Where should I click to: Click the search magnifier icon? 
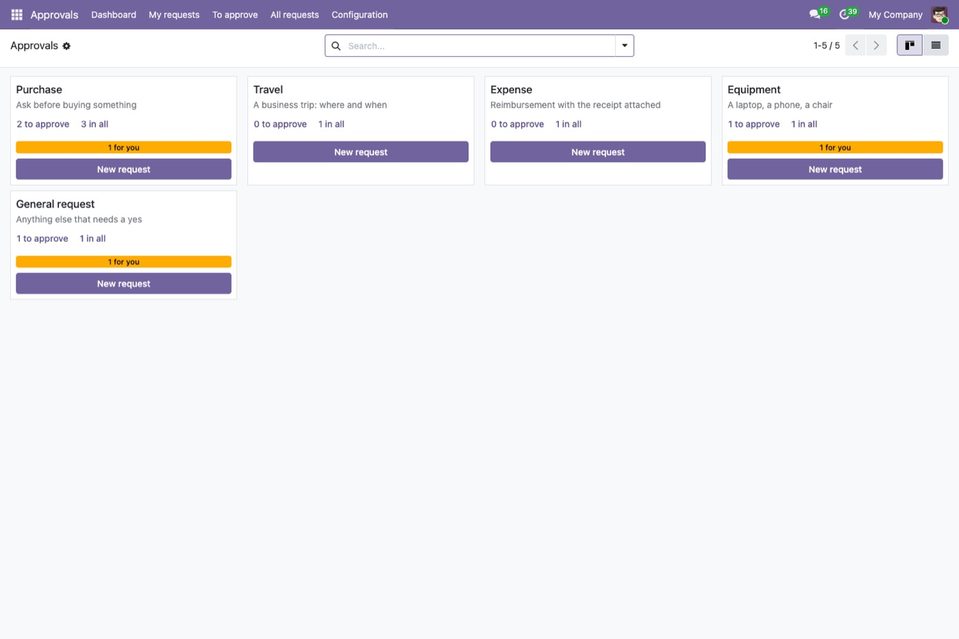pyautogui.click(x=336, y=46)
